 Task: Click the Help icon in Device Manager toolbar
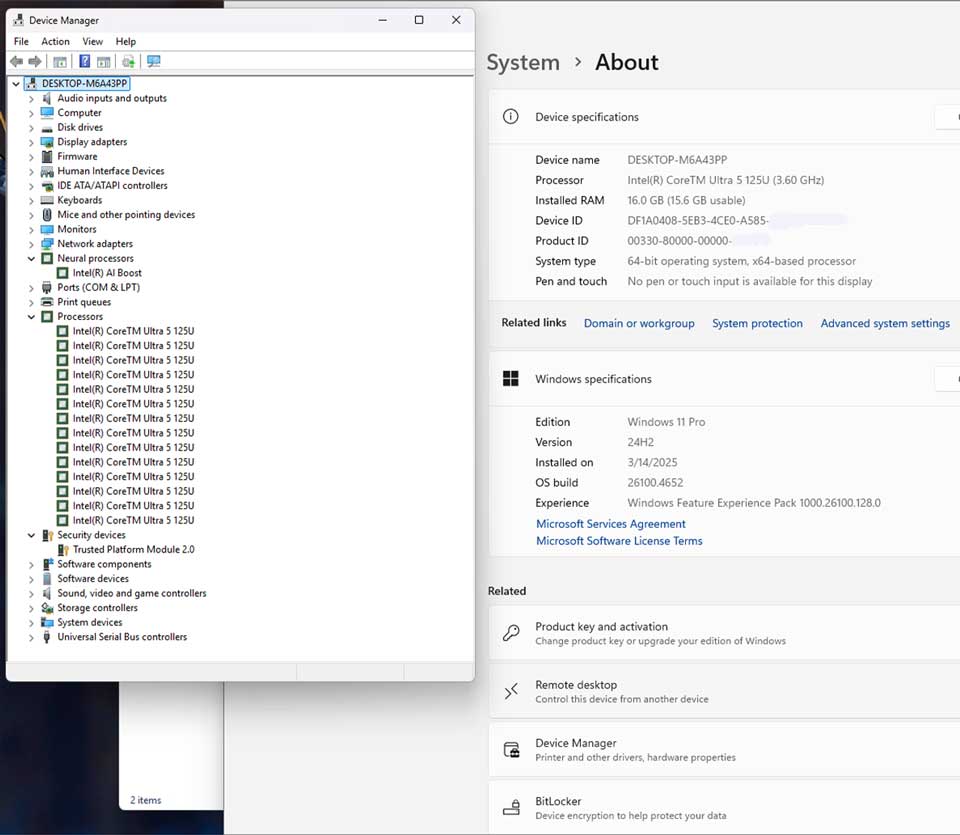tap(85, 61)
